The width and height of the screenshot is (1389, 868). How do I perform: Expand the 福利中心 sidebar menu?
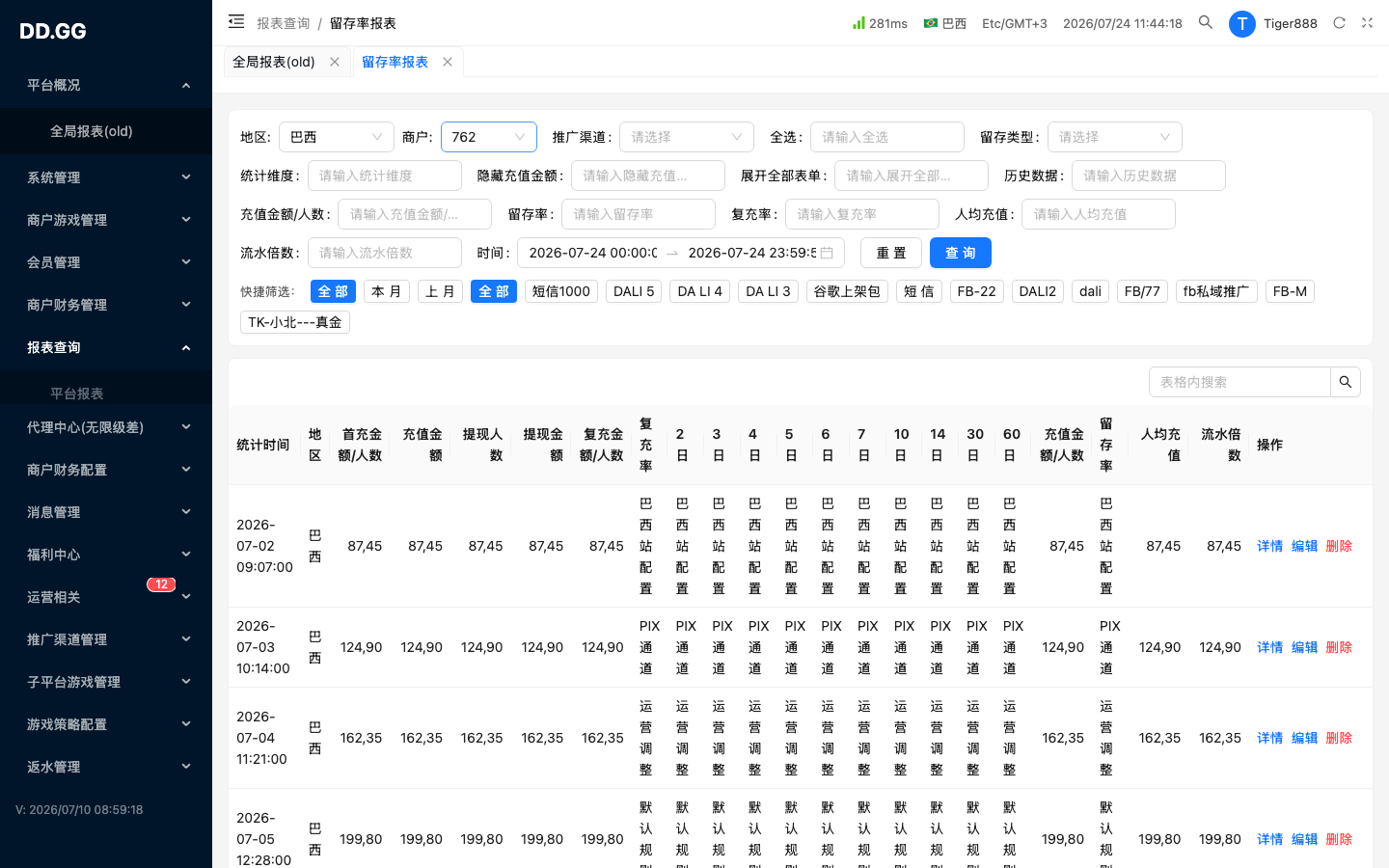(106, 555)
